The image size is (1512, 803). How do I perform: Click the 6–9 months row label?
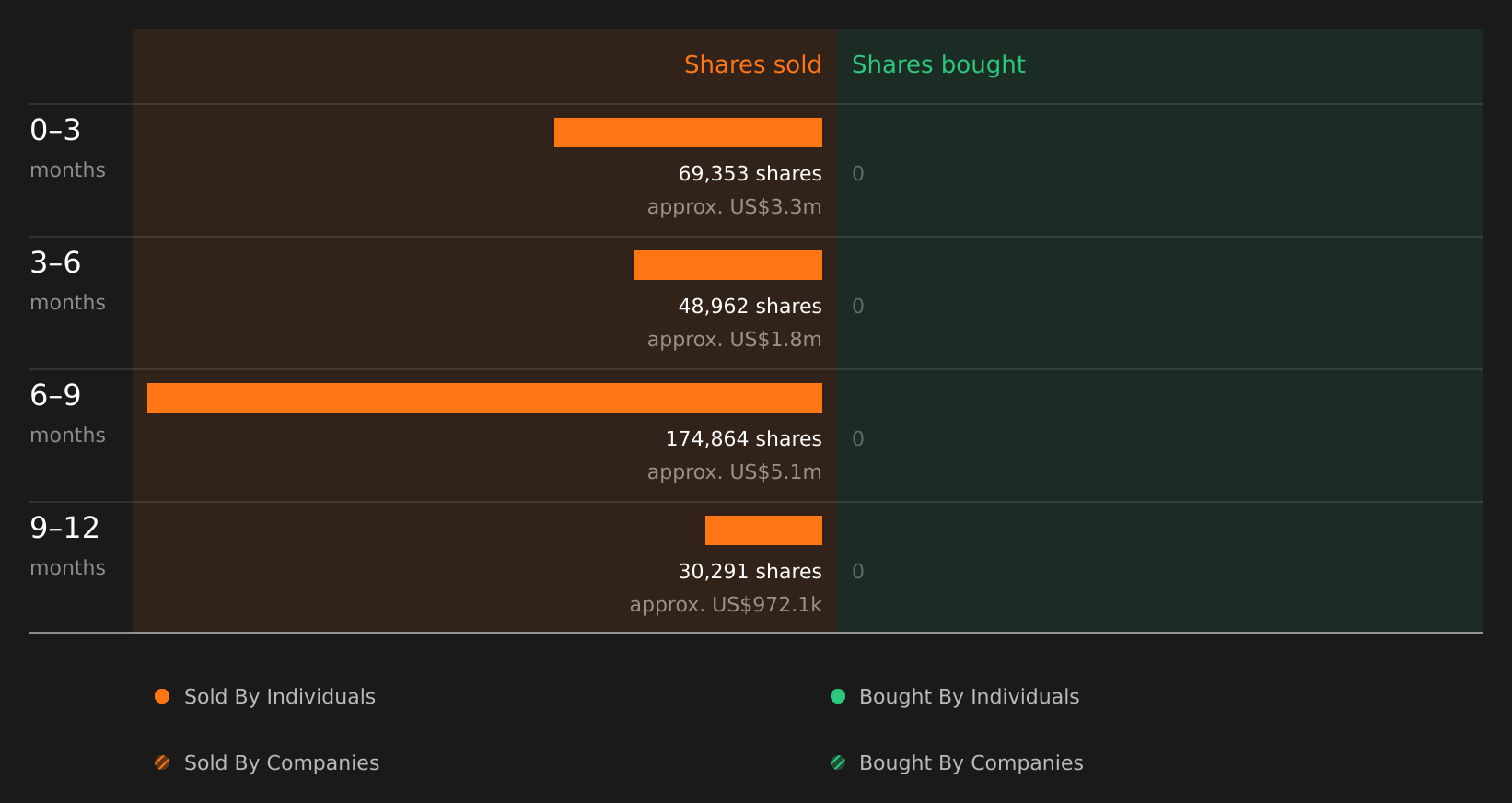coord(67,413)
